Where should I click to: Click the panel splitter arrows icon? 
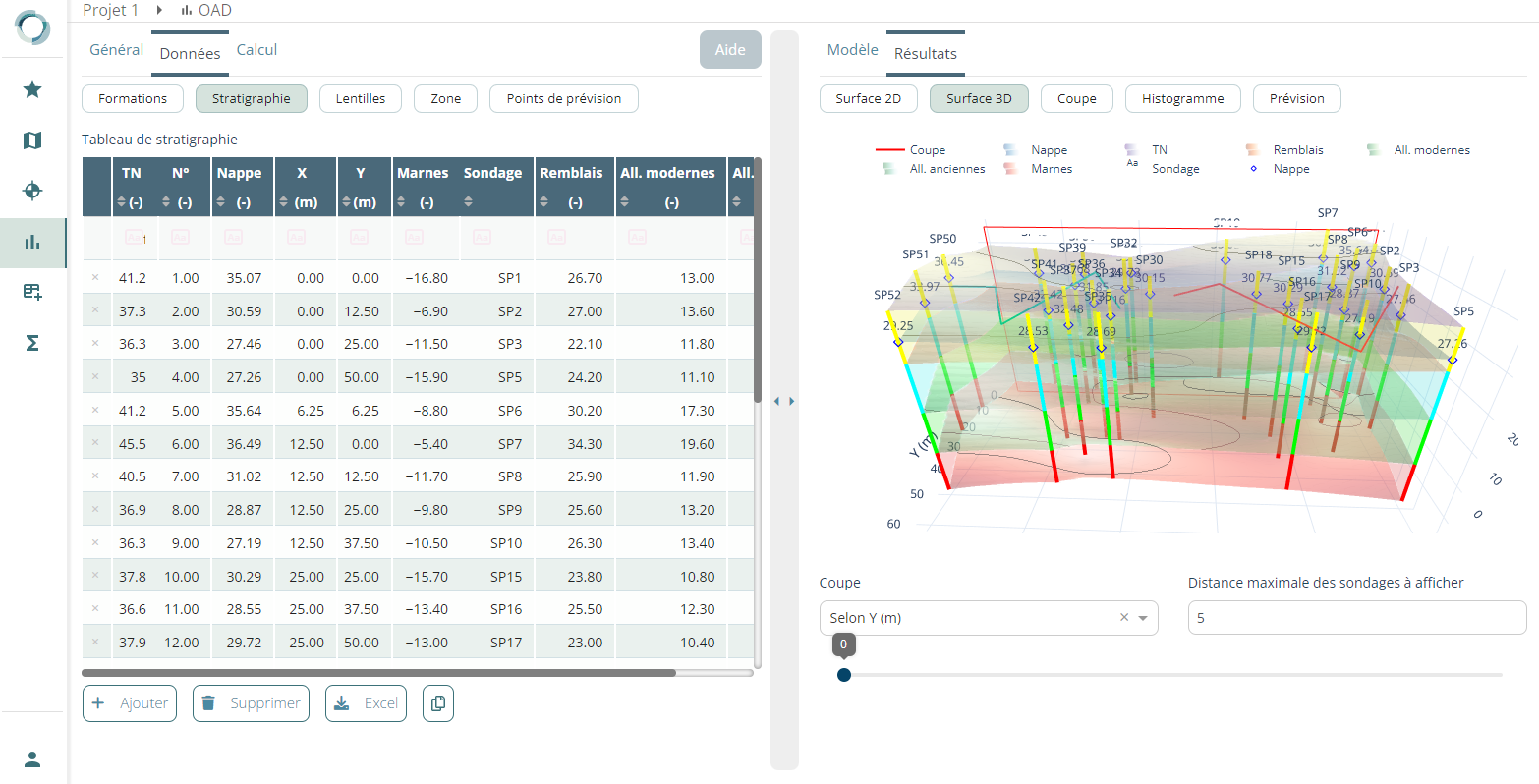pyautogui.click(x=784, y=401)
